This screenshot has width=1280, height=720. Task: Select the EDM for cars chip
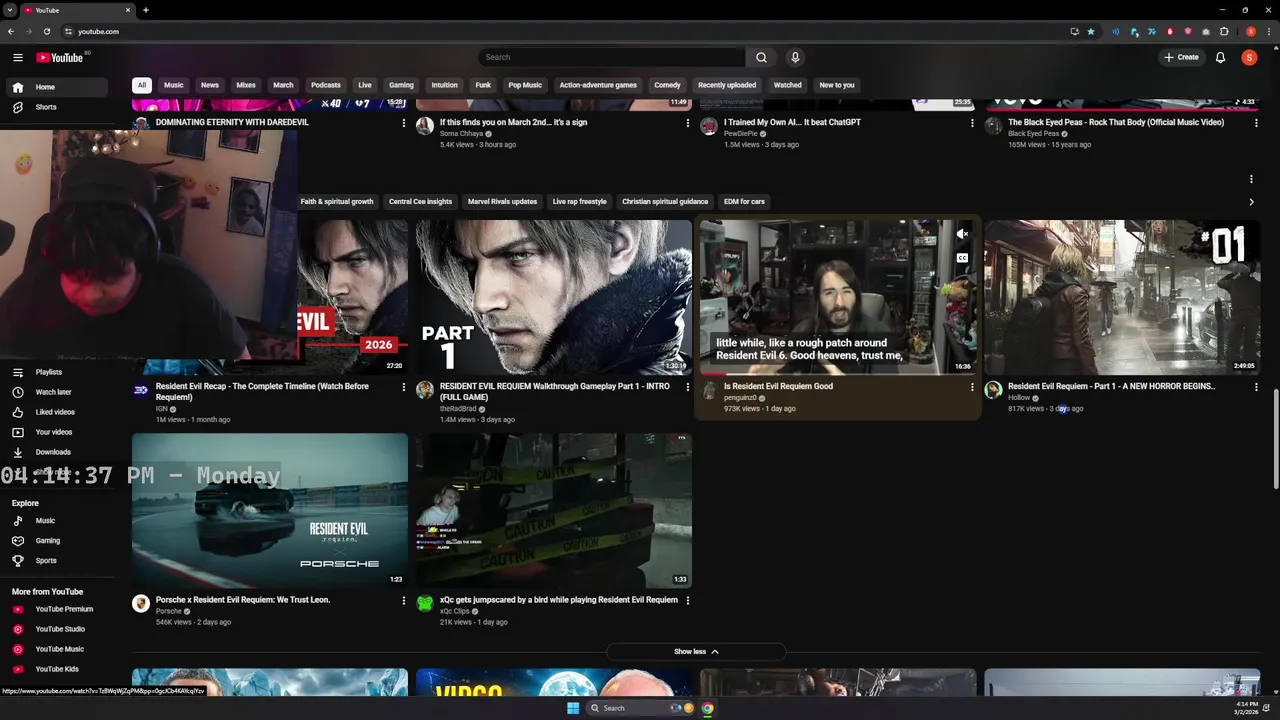[x=744, y=202]
